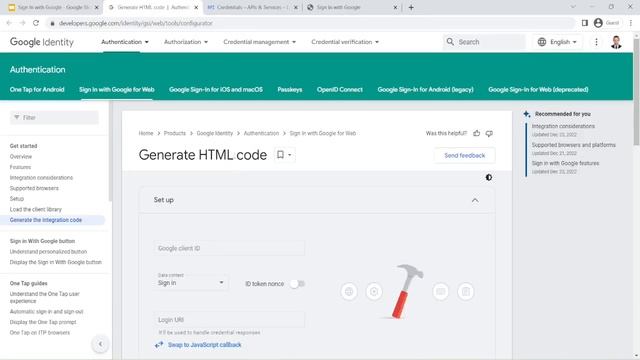This screenshot has width=640, height=360.
Task: Click the lock icon in address bar
Action: (52, 23)
